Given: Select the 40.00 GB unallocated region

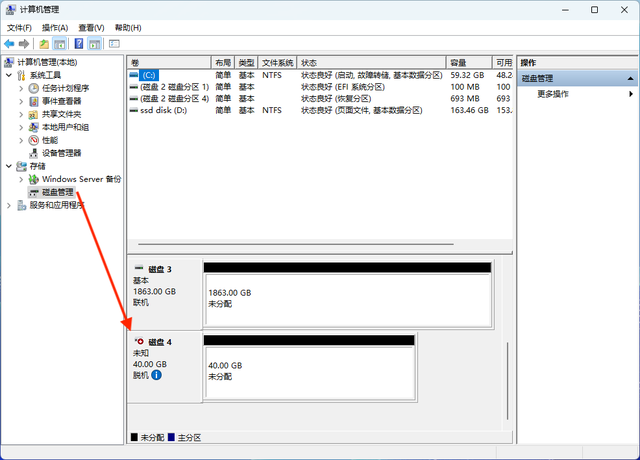Looking at the screenshot, I should 310,372.
